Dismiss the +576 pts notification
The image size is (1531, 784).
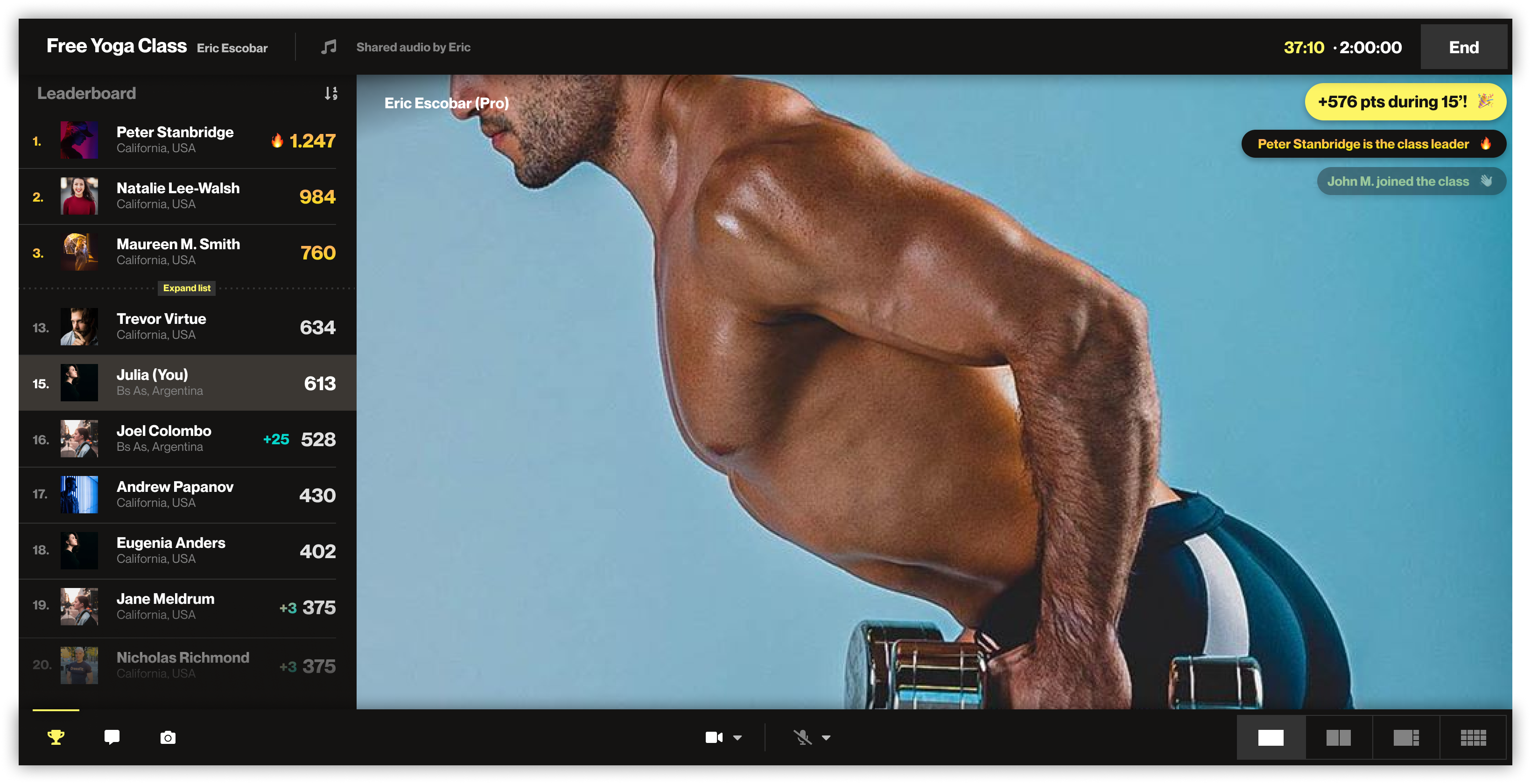1405,102
